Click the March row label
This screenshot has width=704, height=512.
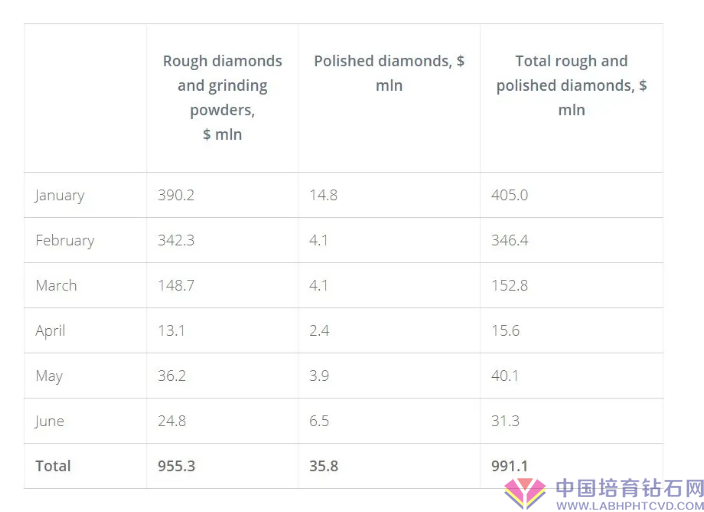56,286
